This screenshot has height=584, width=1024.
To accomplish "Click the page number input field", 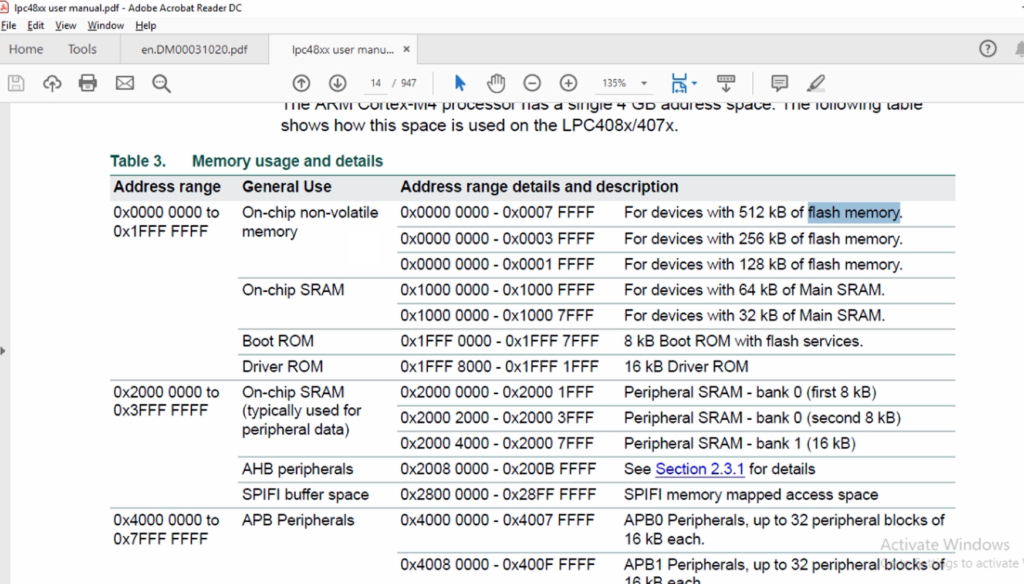I will pyautogui.click(x=376, y=83).
